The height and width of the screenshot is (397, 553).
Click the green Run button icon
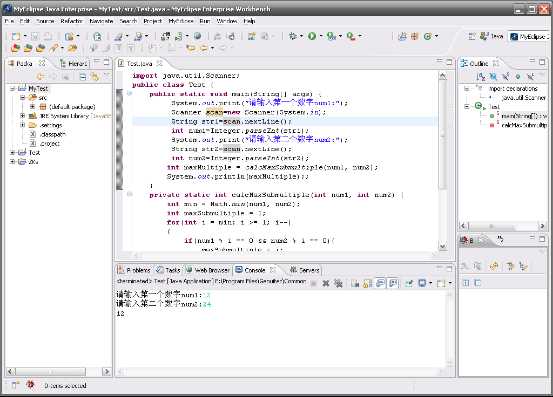(x=312, y=36)
